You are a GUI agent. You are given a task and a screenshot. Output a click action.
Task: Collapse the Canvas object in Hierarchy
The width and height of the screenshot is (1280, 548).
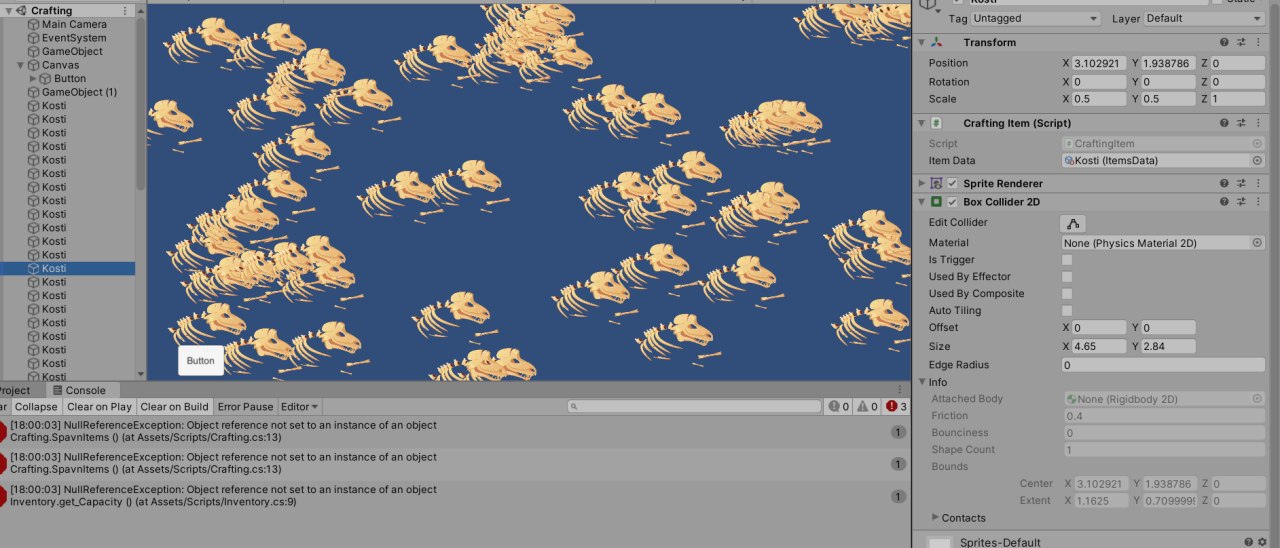pyautogui.click(x=20, y=65)
